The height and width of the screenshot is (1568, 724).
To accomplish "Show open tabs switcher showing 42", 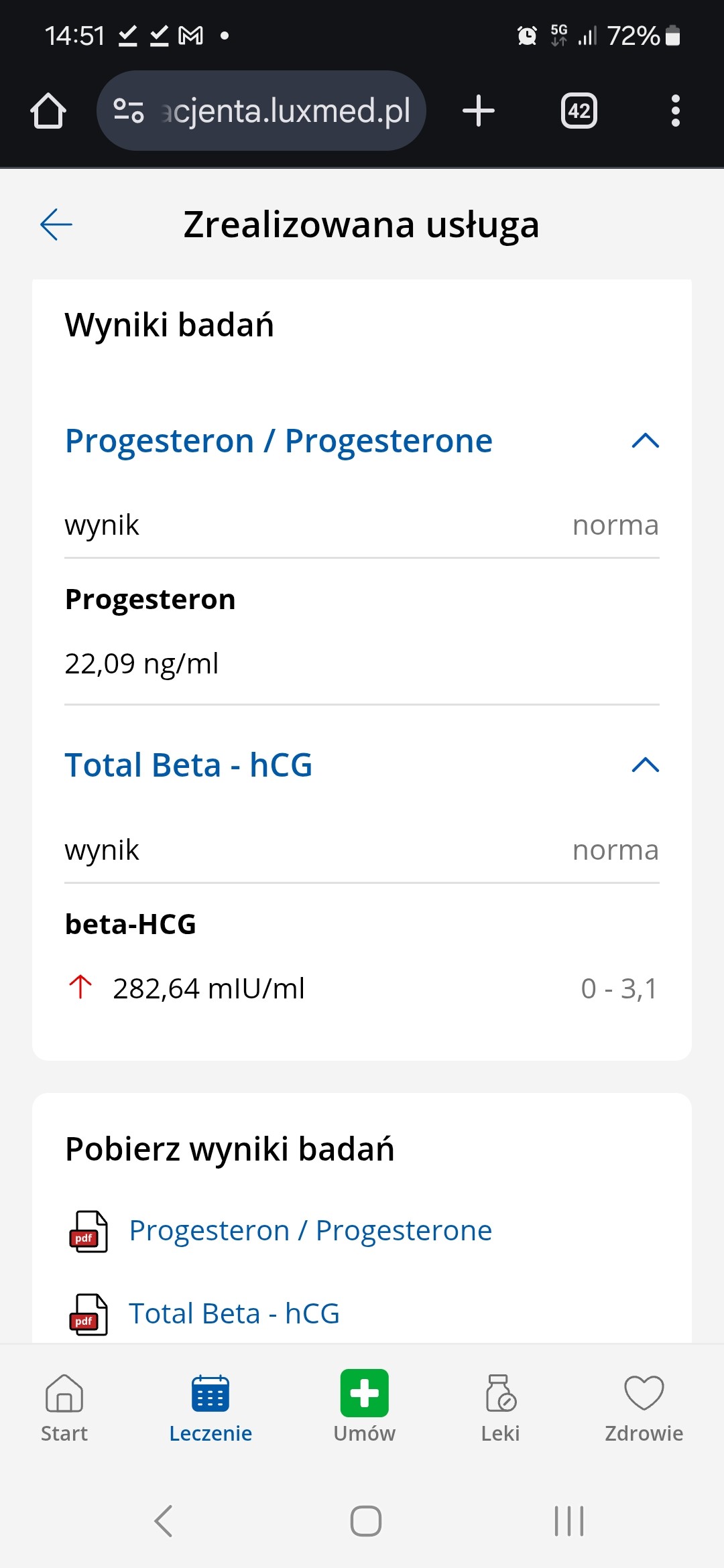I will [579, 111].
